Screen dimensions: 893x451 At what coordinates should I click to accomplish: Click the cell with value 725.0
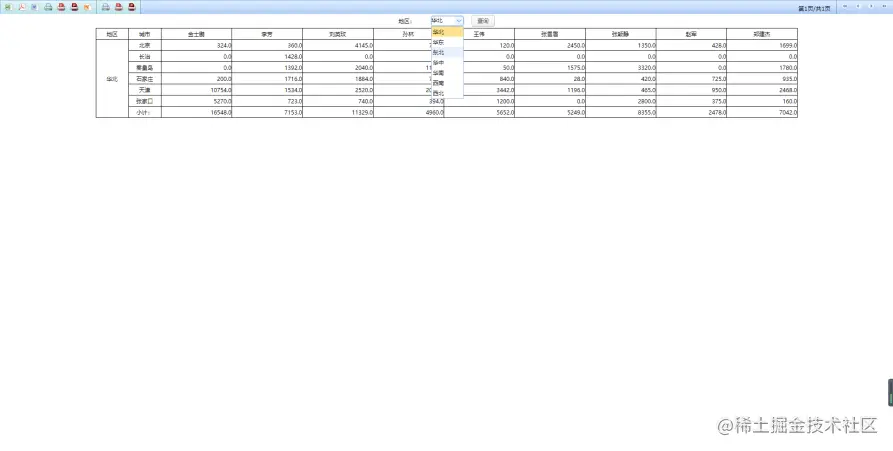(x=691, y=79)
